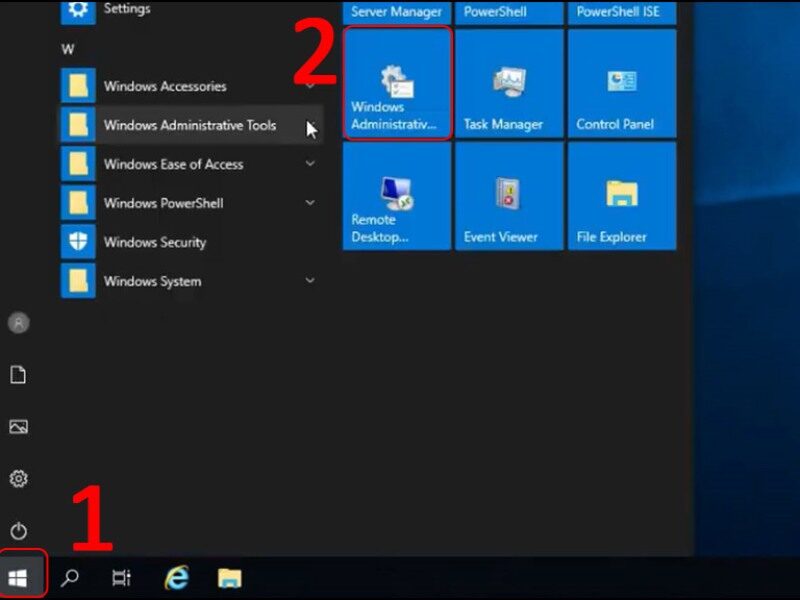The image size is (800, 600).
Task: Open Internet Explorer from the taskbar
Action: tap(176, 577)
